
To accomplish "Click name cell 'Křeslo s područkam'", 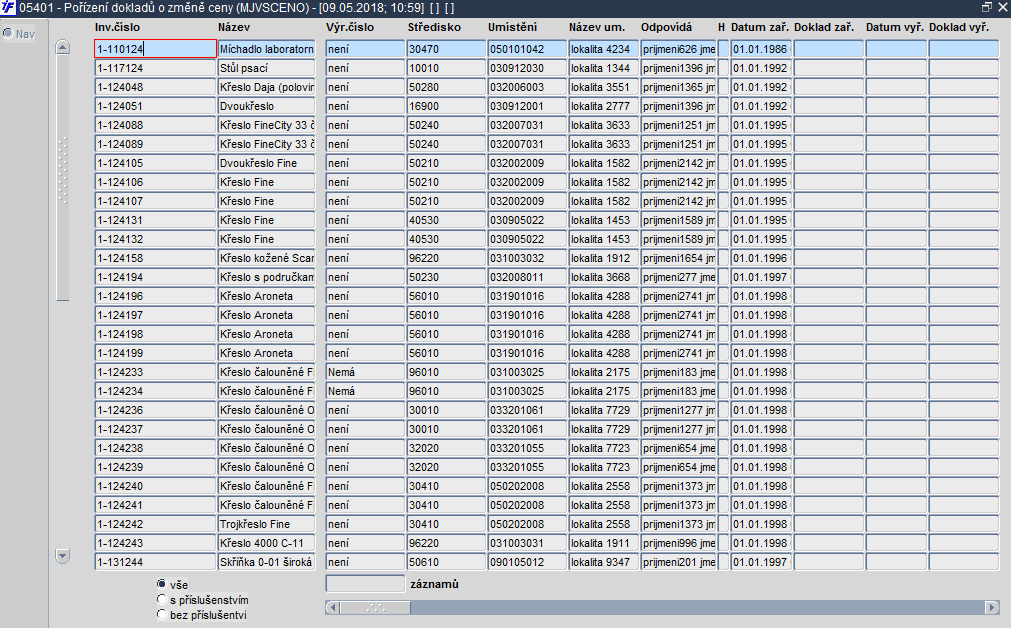I will coord(266,277).
